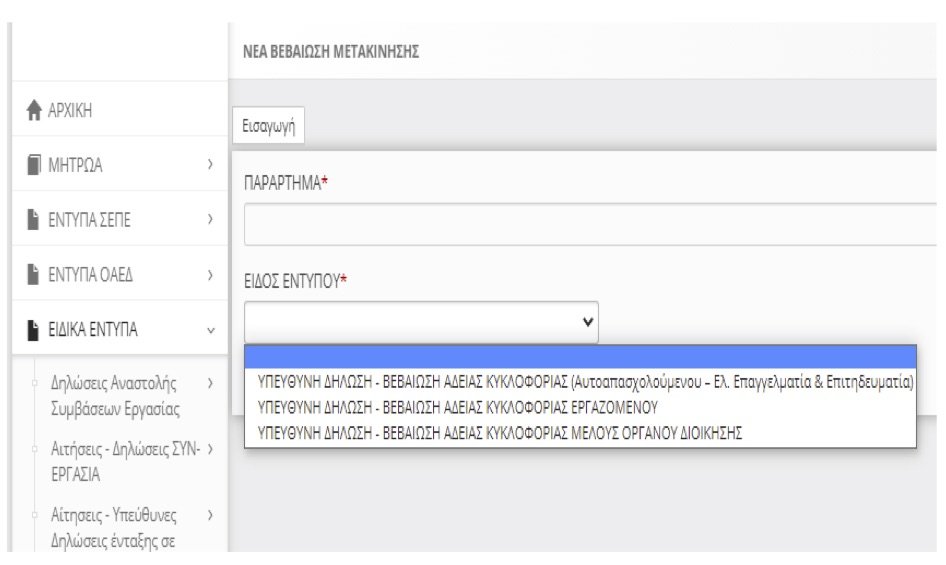This screenshot has width=946, height=565.
Task: Switch to the Εισαγωγή tab
Action: (268, 128)
